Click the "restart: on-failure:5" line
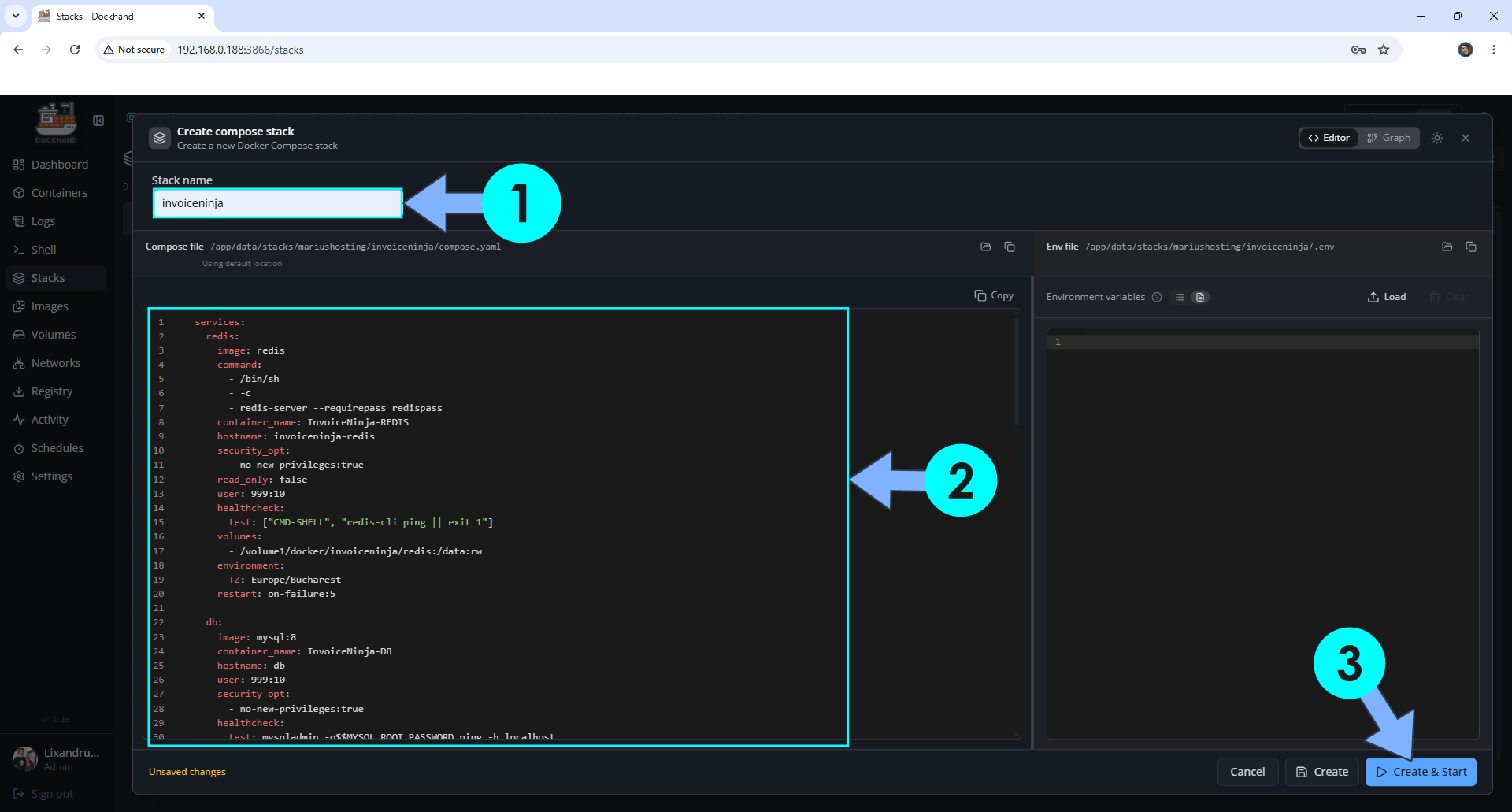This screenshot has width=1512, height=812. [x=276, y=594]
